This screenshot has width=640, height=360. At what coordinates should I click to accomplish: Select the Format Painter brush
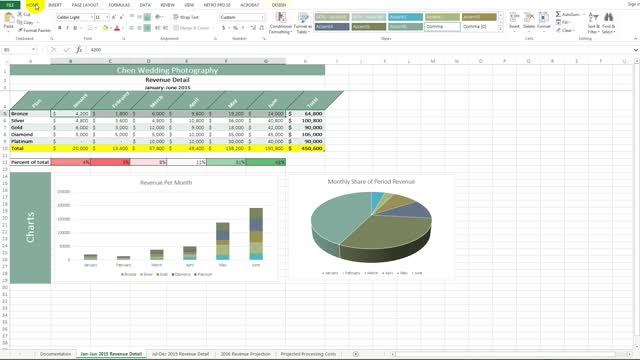pos(20,30)
